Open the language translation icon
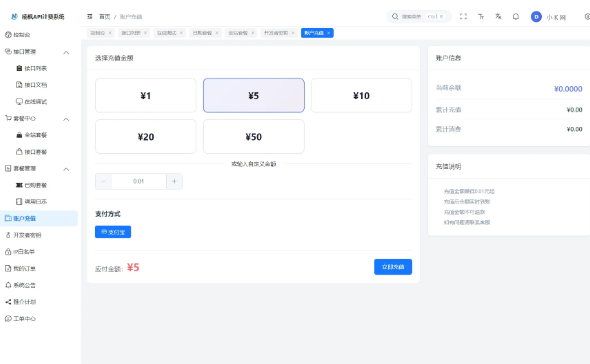 (498, 17)
